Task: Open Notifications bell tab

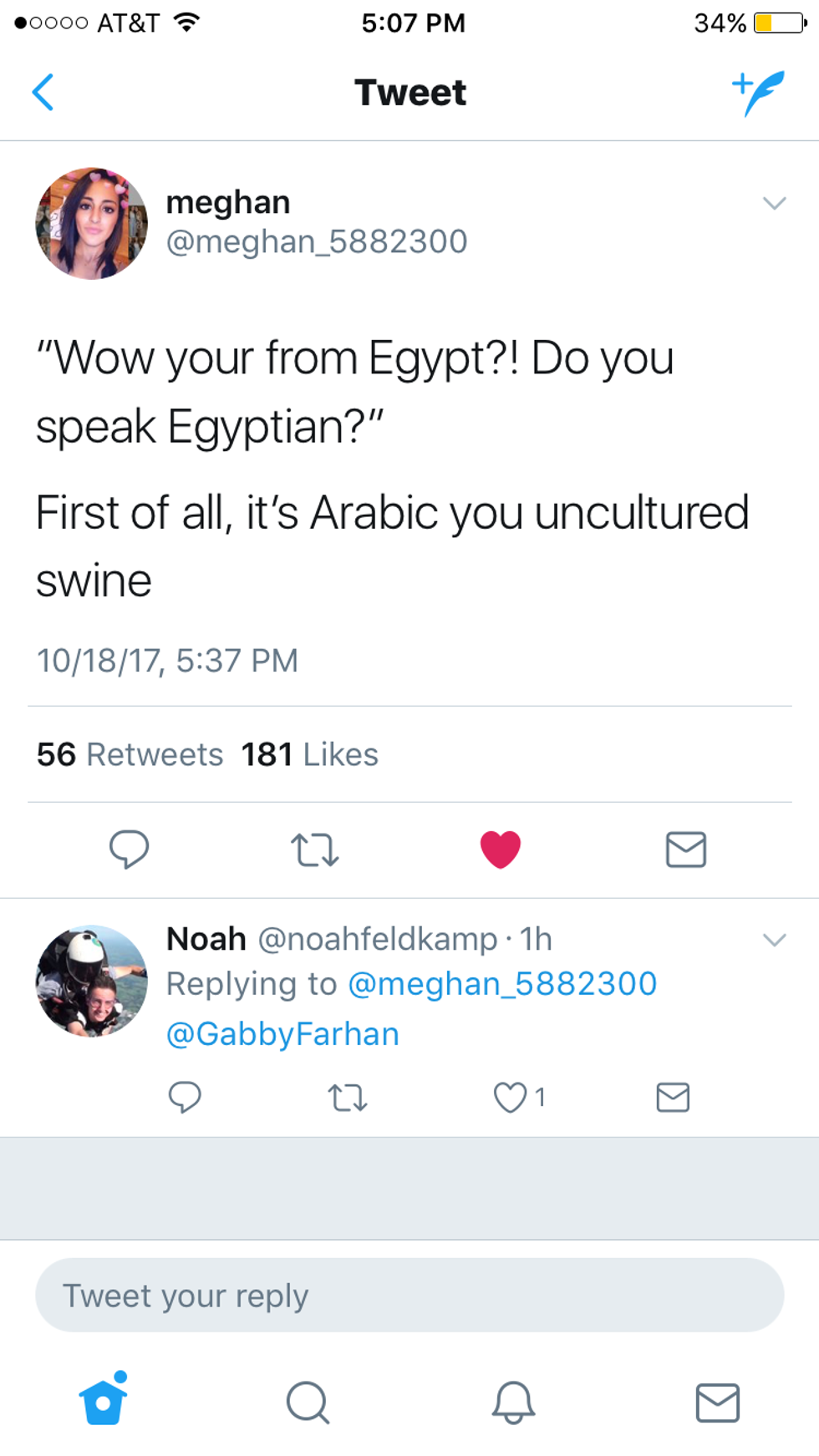Action: [x=513, y=1402]
